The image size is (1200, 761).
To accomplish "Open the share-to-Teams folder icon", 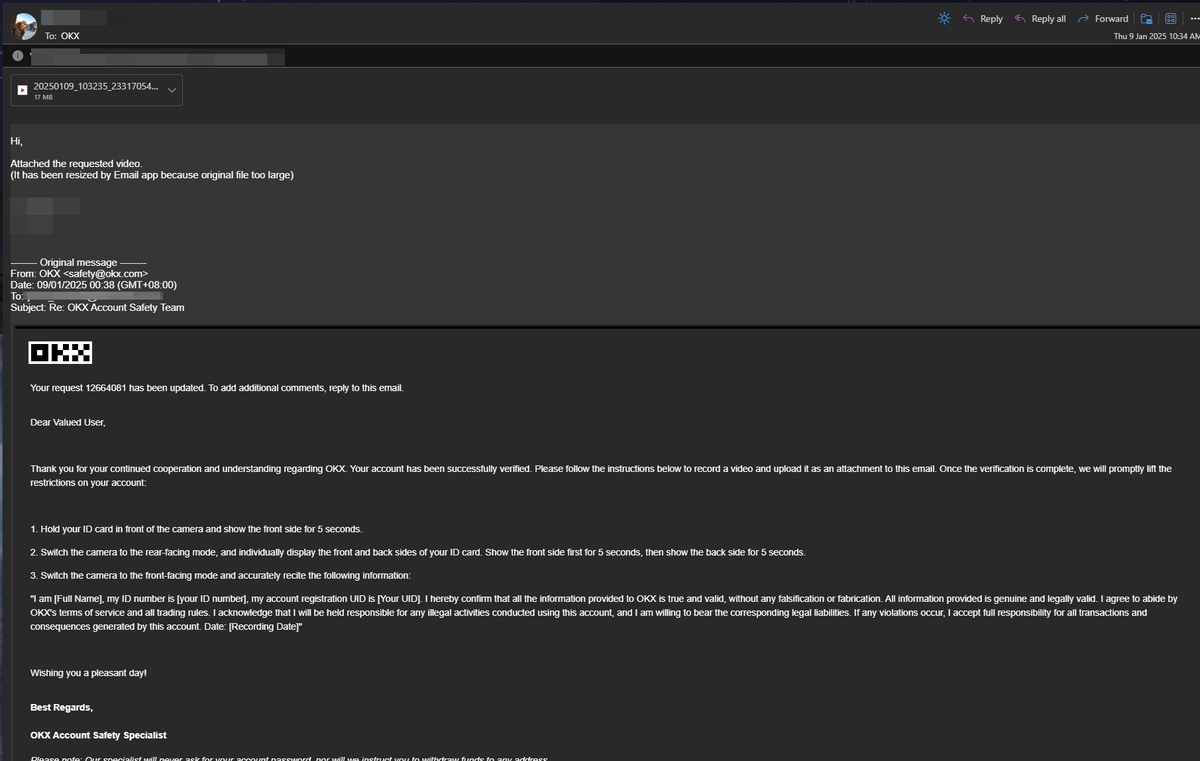I will click(1147, 18).
